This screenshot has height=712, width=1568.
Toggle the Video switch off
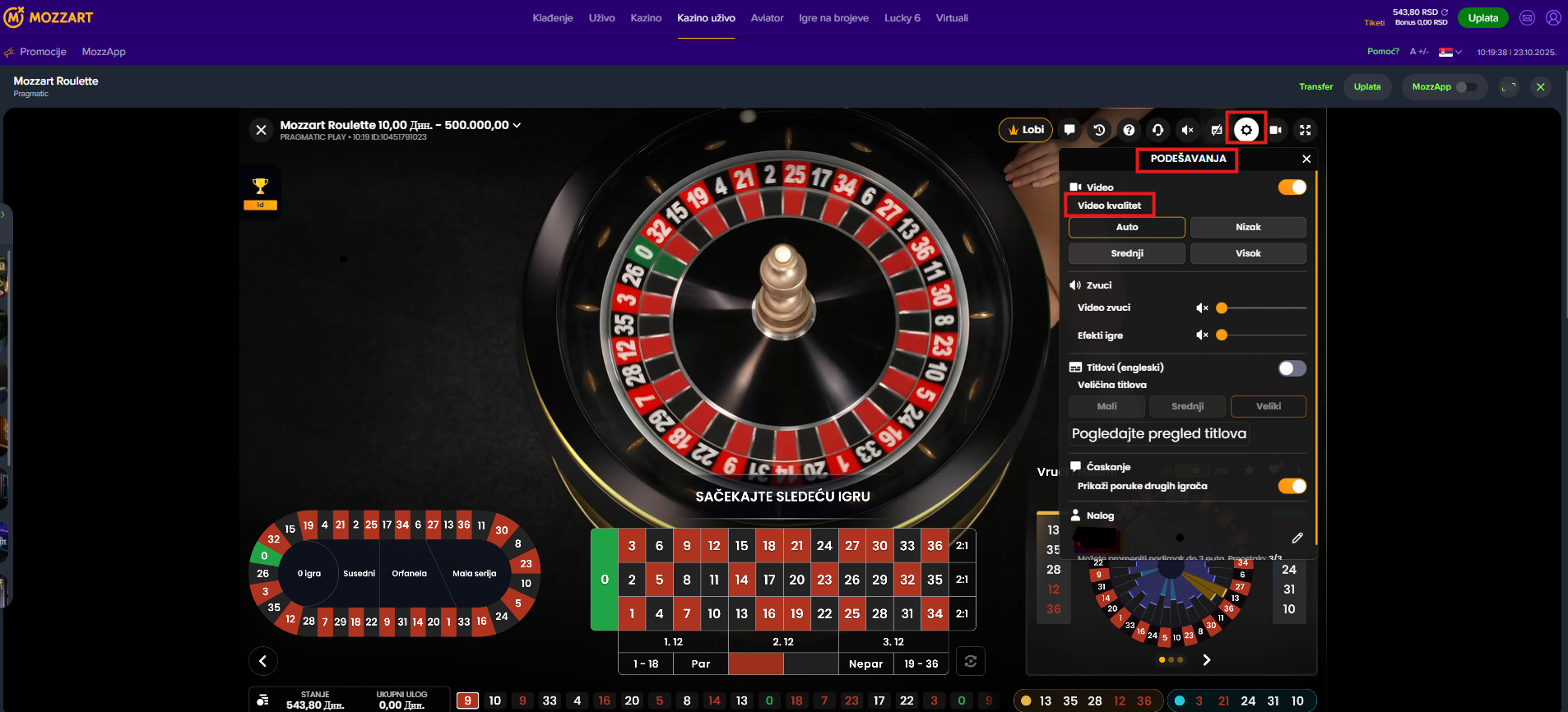pyautogui.click(x=1292, y=187)
